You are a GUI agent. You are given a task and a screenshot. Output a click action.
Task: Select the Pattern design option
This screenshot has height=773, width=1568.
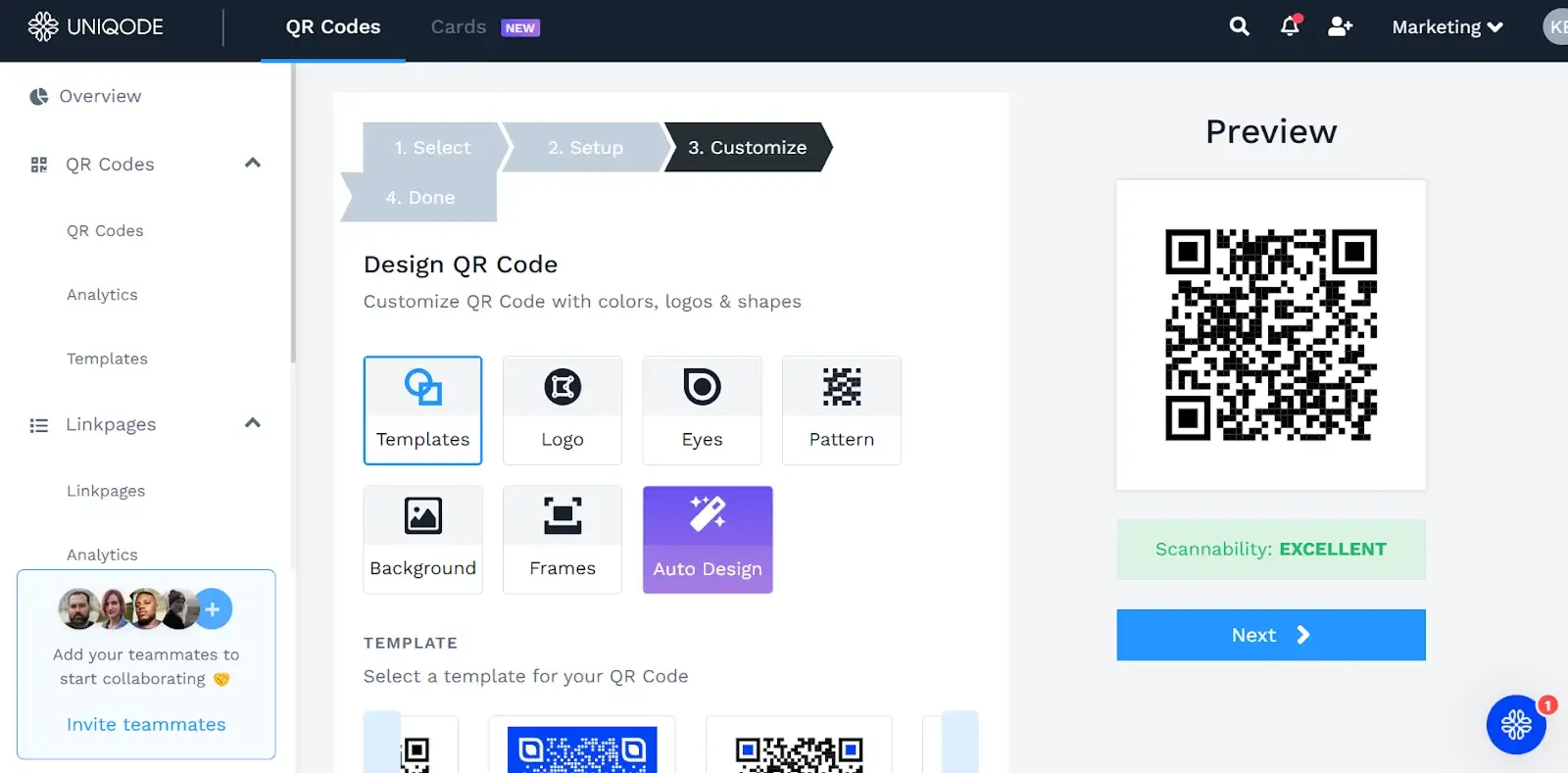(842, 410)
